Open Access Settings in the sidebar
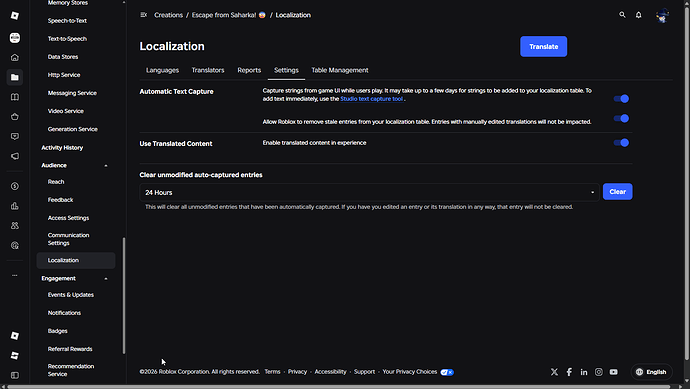690x389 pixels. point(68,218)
